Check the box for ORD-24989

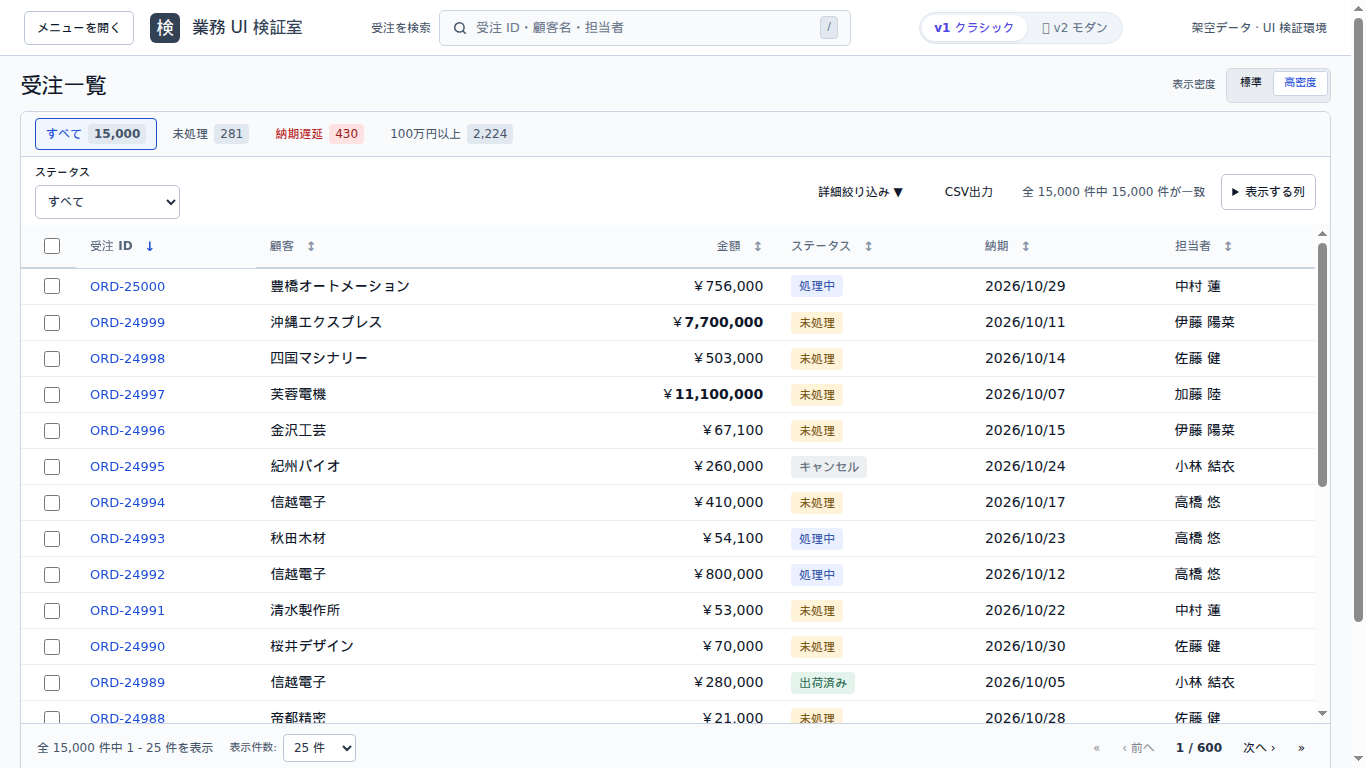click(52, 682)
